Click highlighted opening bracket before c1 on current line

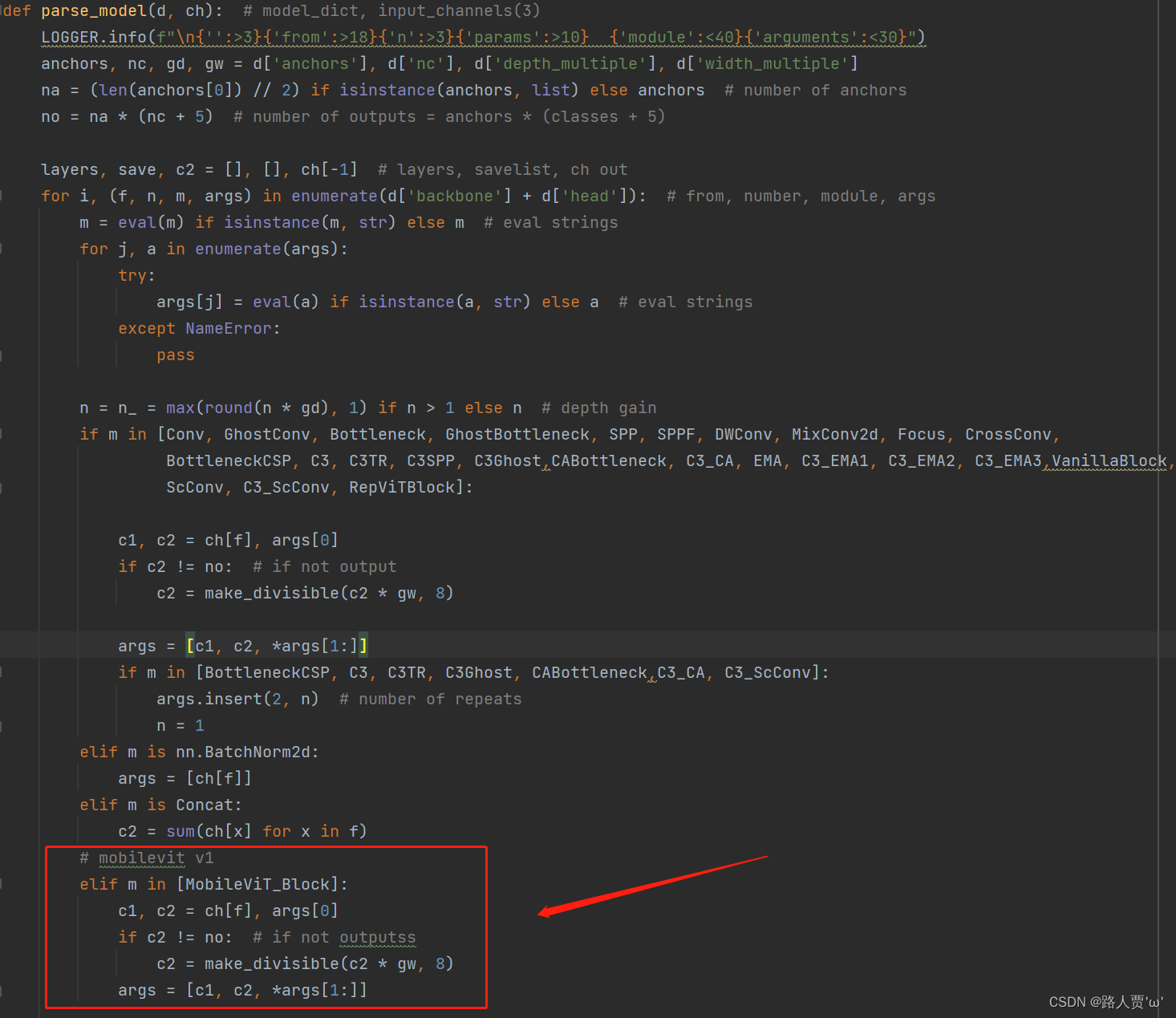tap(190, 646)
